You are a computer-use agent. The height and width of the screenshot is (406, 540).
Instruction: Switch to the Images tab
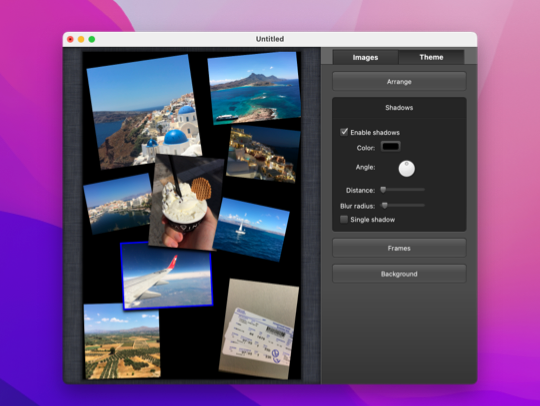click(365, 57)
